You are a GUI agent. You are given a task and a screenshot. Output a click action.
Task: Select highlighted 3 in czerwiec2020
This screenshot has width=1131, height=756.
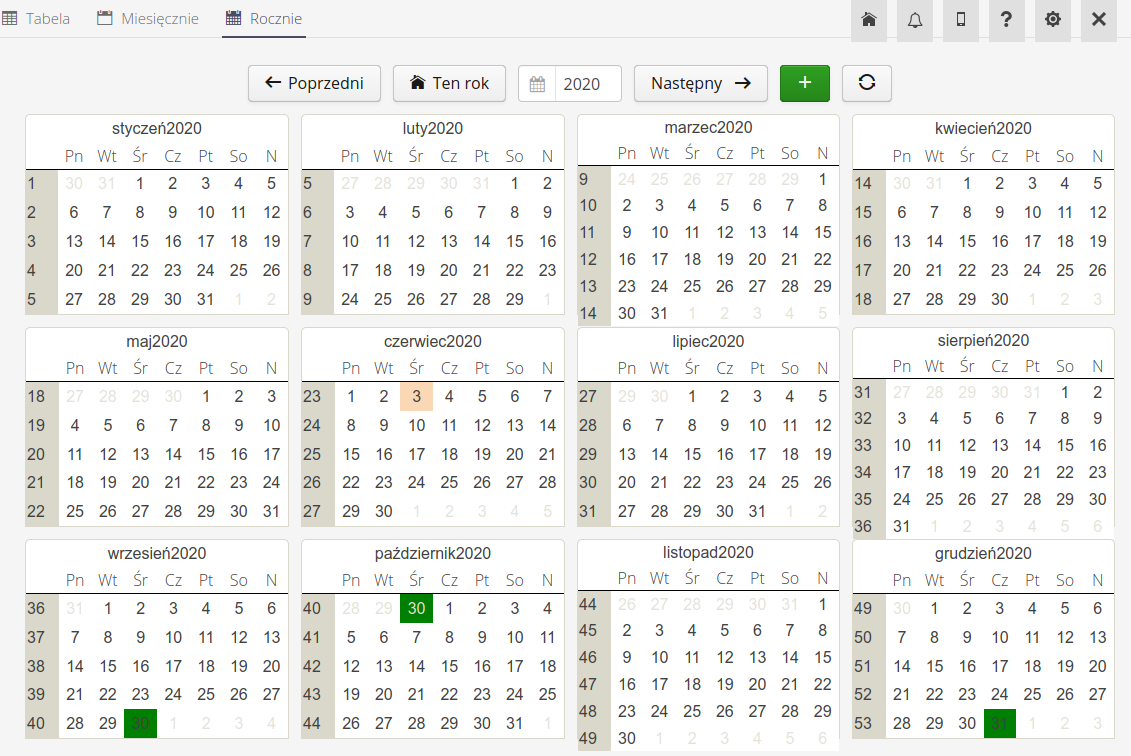[417, 397]
